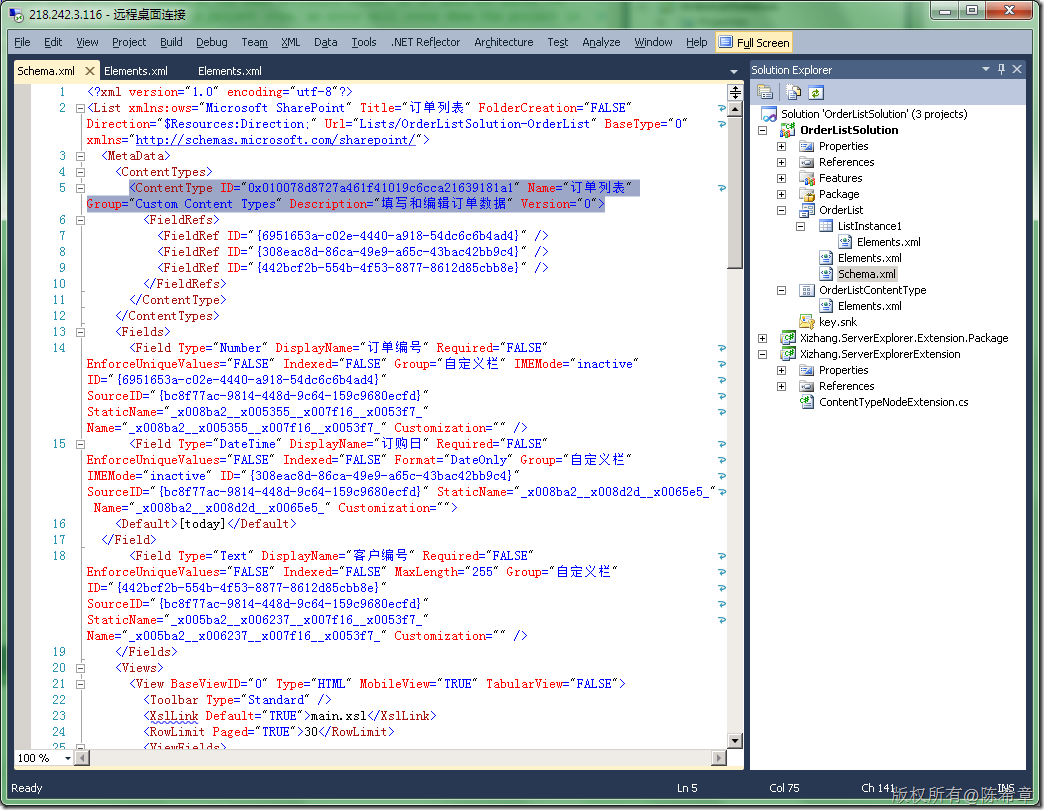
Task: Click the Schema.xml file icon in Solution Explorer
Action: click(826, 274)
